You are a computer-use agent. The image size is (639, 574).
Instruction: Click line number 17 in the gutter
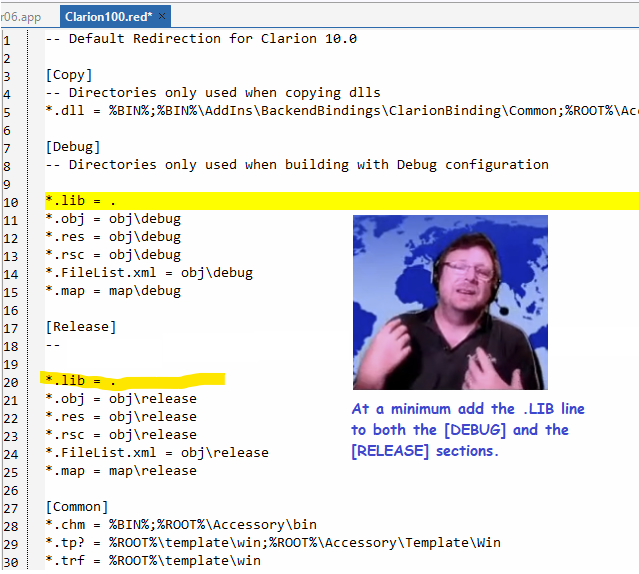pos(10,327)
